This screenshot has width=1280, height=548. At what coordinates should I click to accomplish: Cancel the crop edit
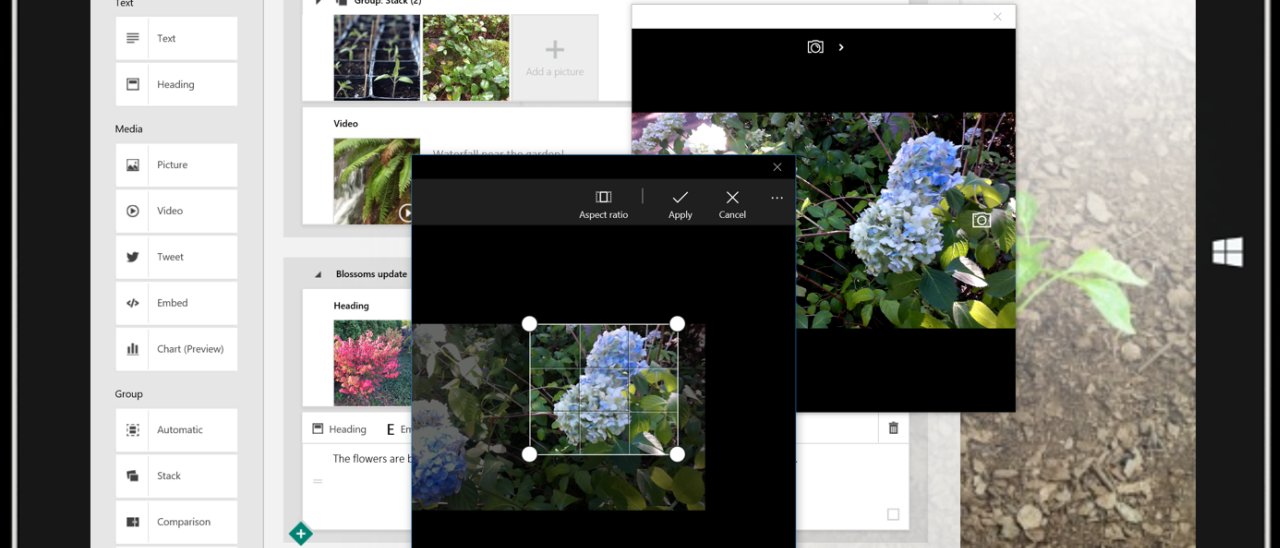732,204
